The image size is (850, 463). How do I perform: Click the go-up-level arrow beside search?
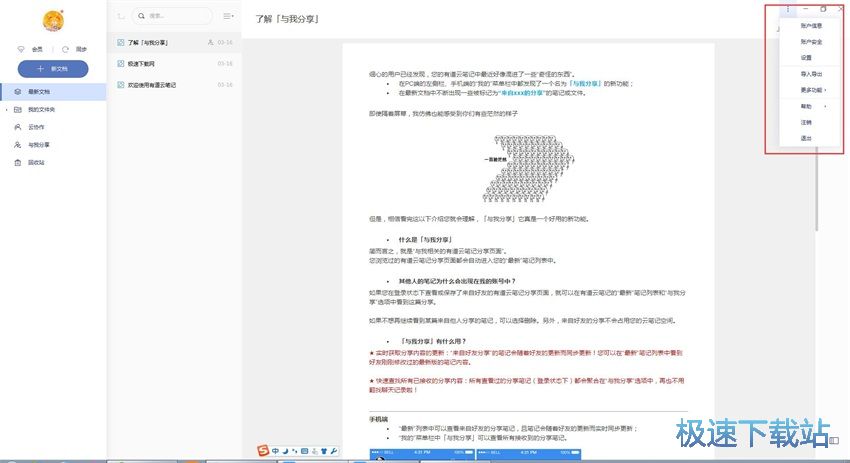point(121,16)
